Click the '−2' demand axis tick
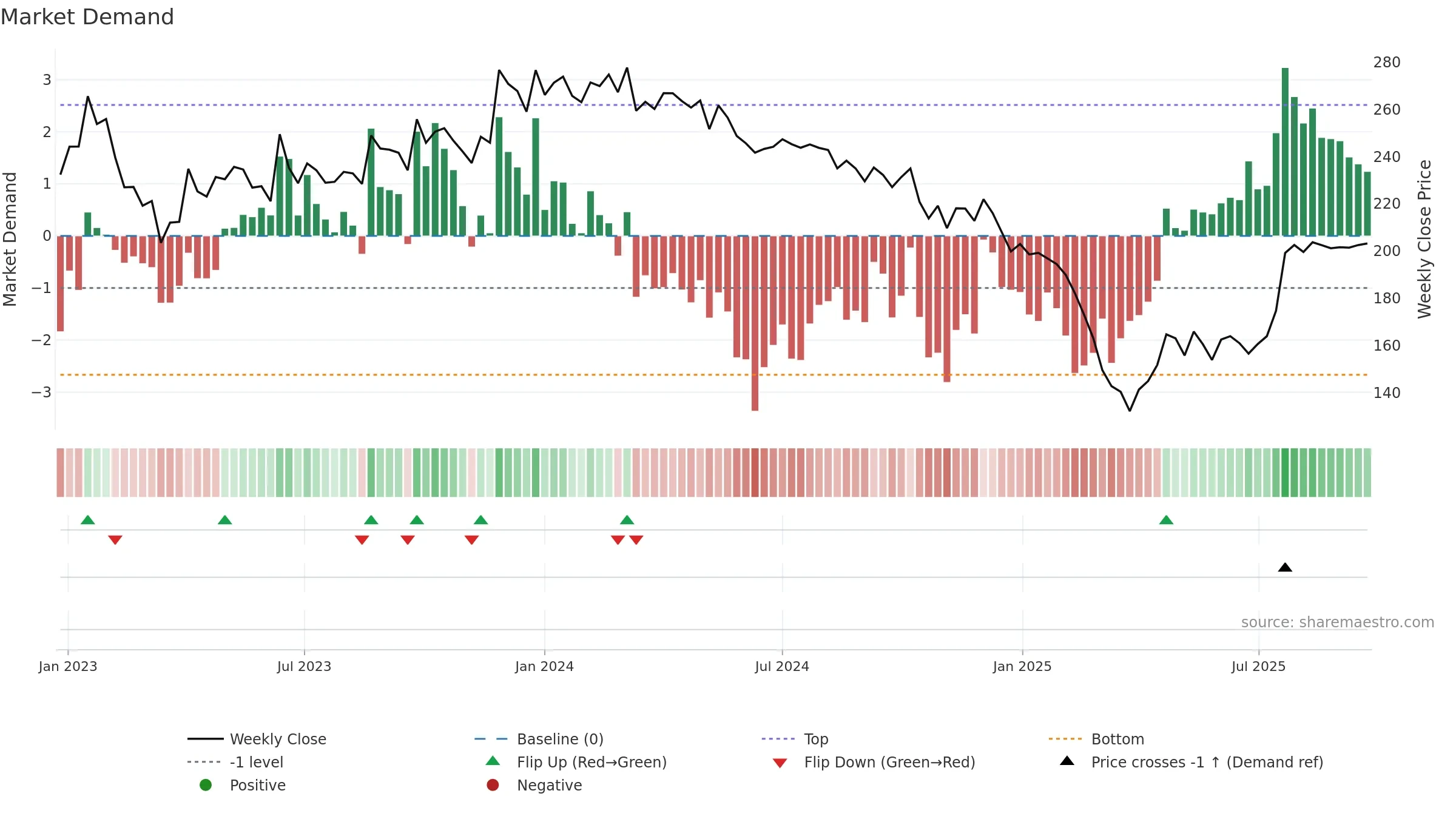The height and width of the screenshot is (819, 1456). 41,340
